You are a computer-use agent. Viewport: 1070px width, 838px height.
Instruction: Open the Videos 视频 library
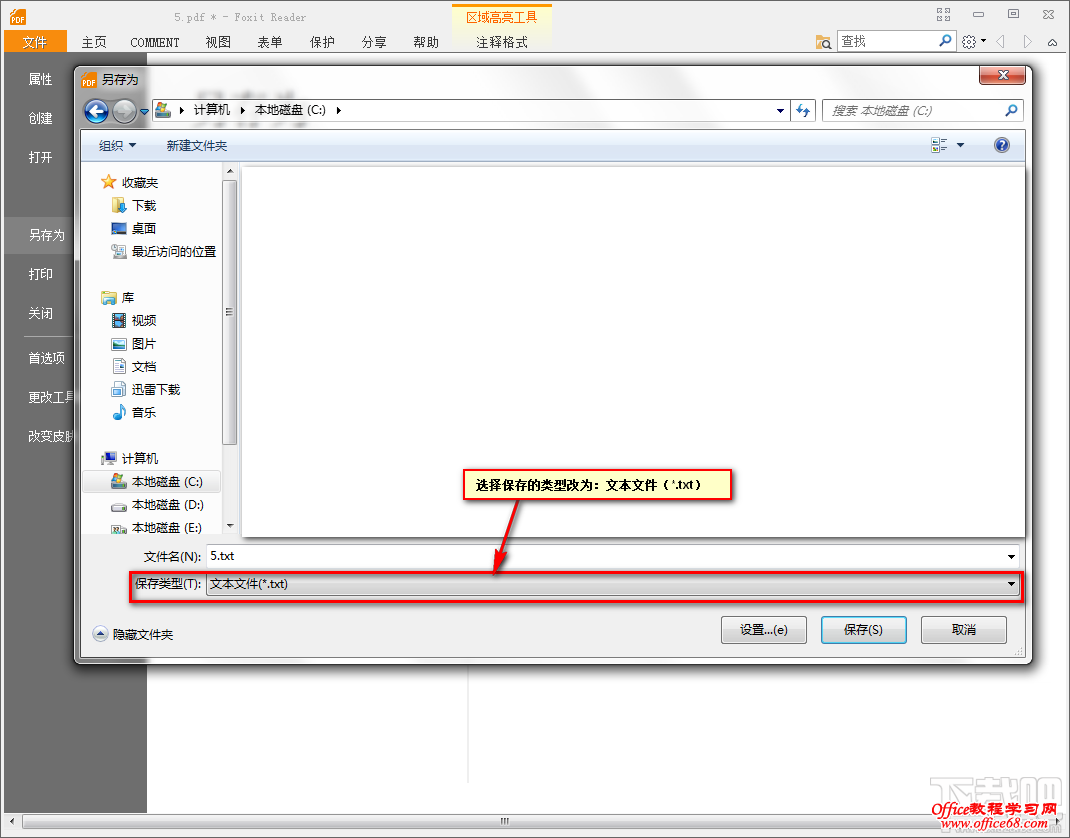click(x=134, y=320)
